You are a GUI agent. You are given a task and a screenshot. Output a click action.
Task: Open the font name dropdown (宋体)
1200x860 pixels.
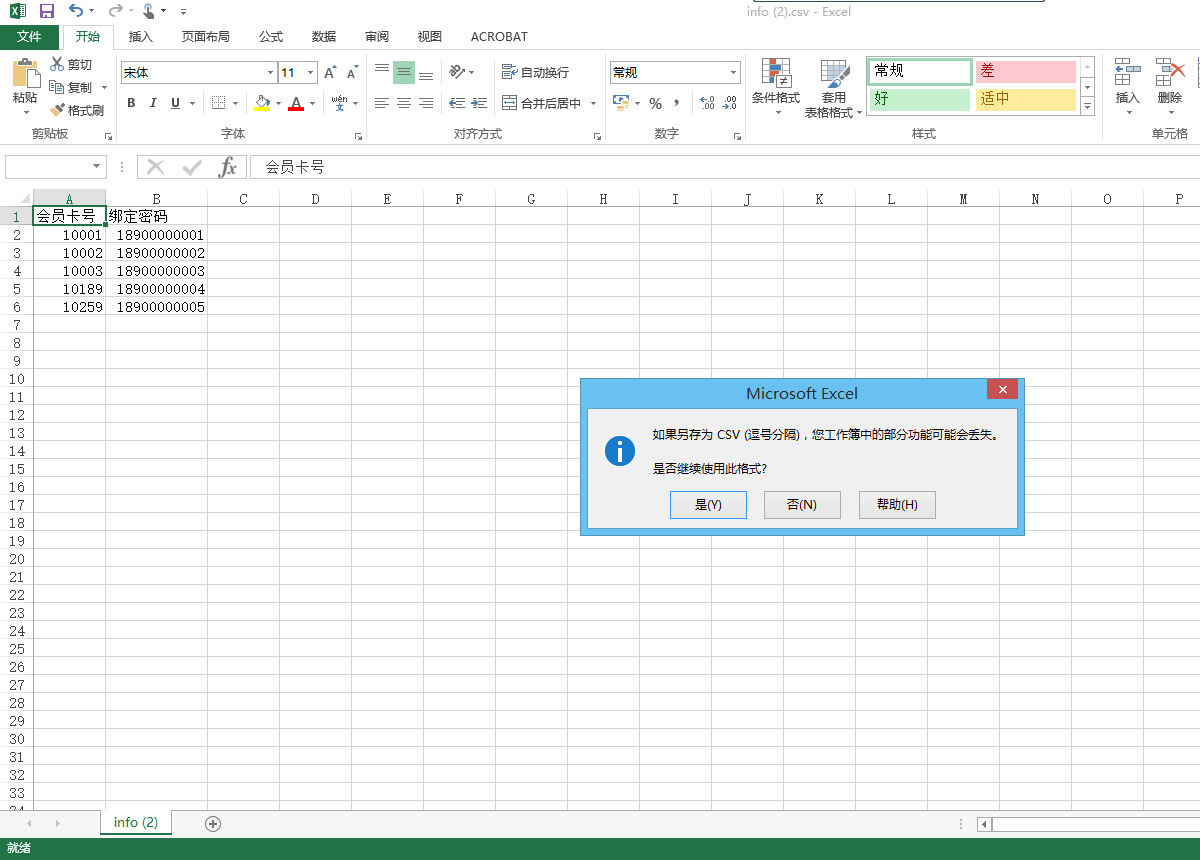point(270,73)
